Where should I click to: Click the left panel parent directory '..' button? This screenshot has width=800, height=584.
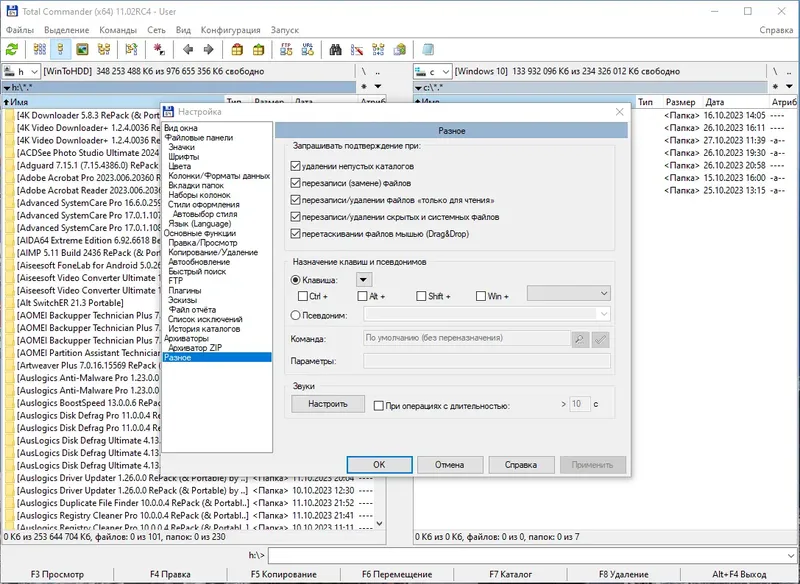click(x=378, y=71)
